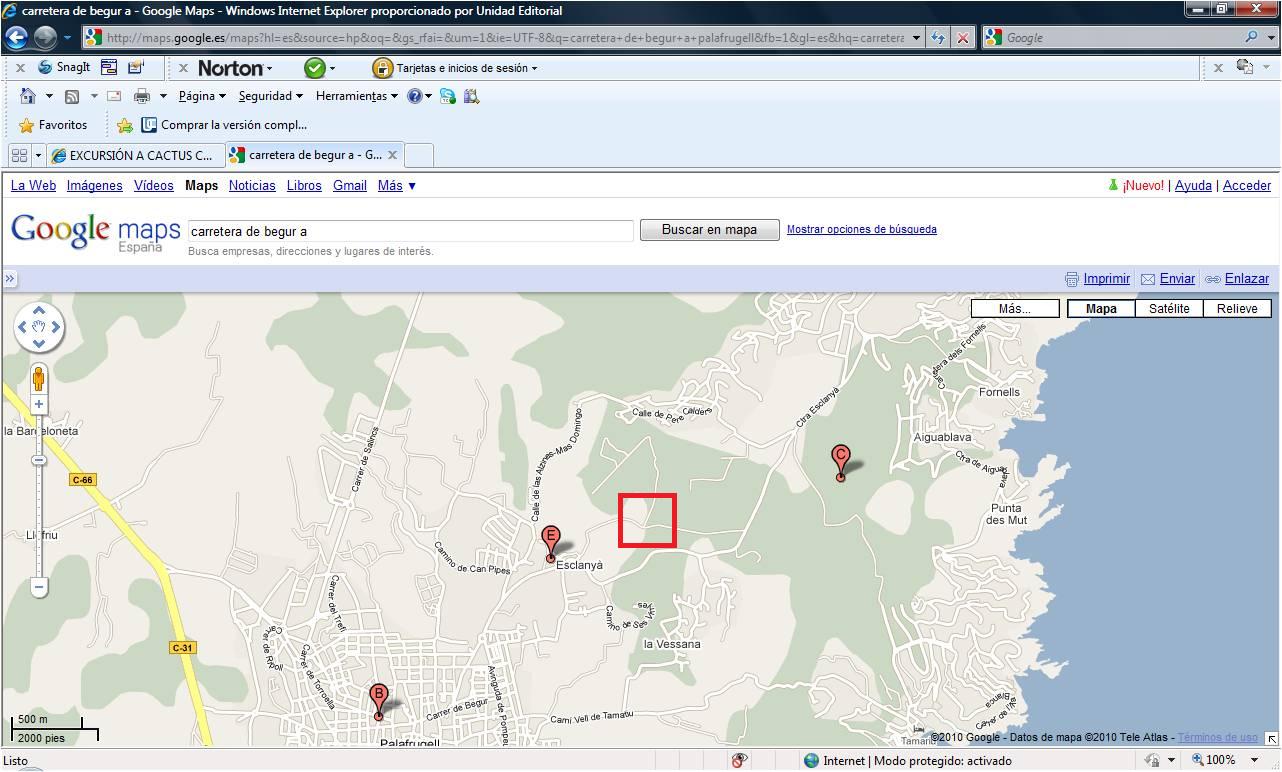Zoom in using the map plus button
The width and height of the screenshot is (1282, 772).
coord(39,404)
